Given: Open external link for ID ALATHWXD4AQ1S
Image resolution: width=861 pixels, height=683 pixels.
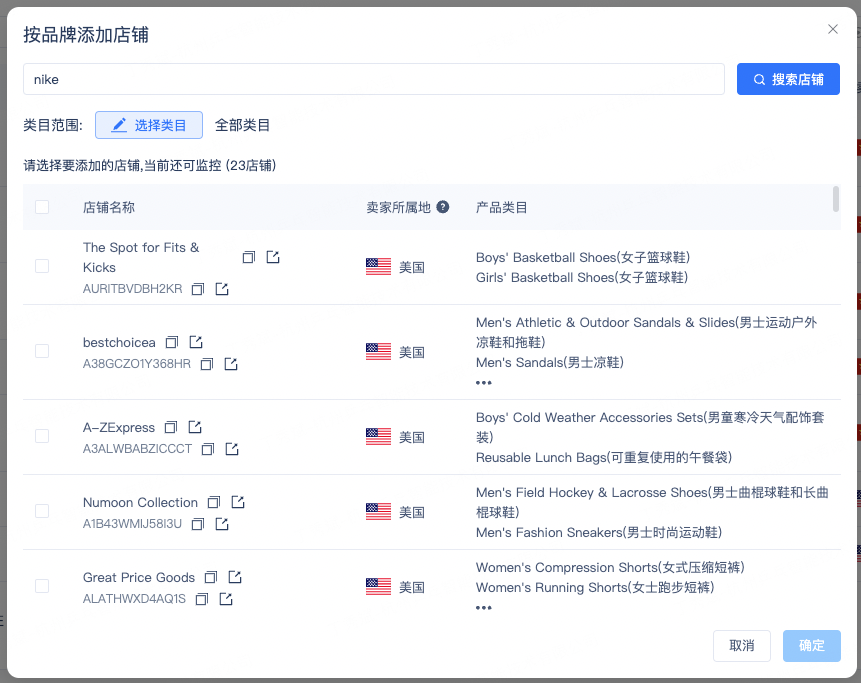Looking at the screenshot, I should pyautogui.click(x=226, y=599).
